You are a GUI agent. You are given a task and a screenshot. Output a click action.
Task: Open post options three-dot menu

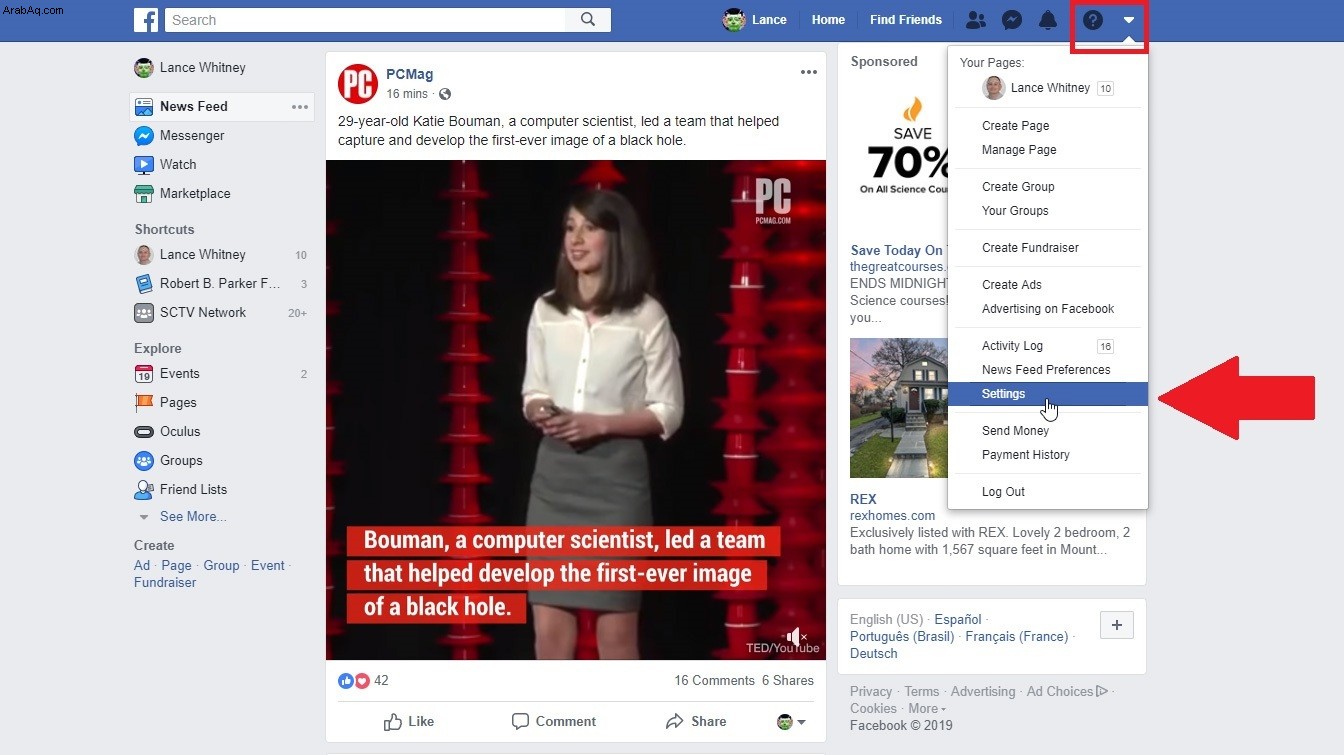809,72
